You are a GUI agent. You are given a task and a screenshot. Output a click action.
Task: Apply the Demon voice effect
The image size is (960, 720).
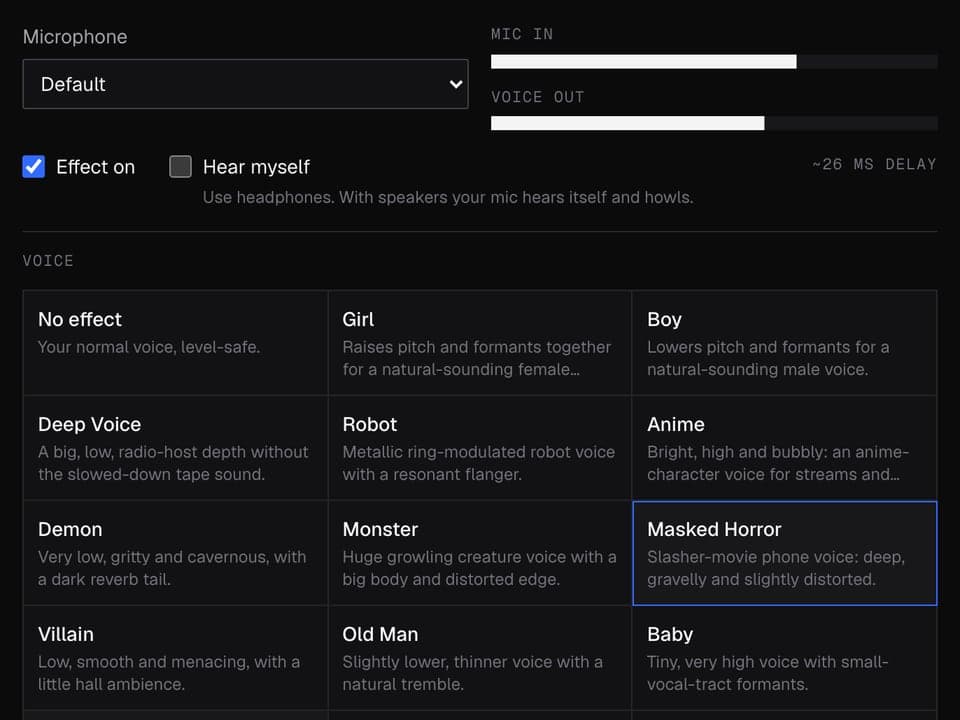(x=175, y=553)
